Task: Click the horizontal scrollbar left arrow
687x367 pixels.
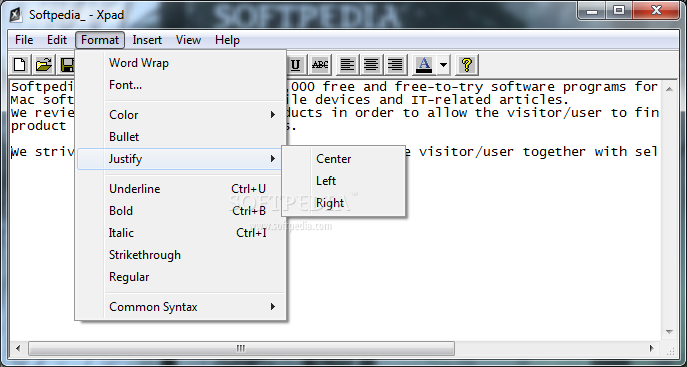Action: (18, 349)
